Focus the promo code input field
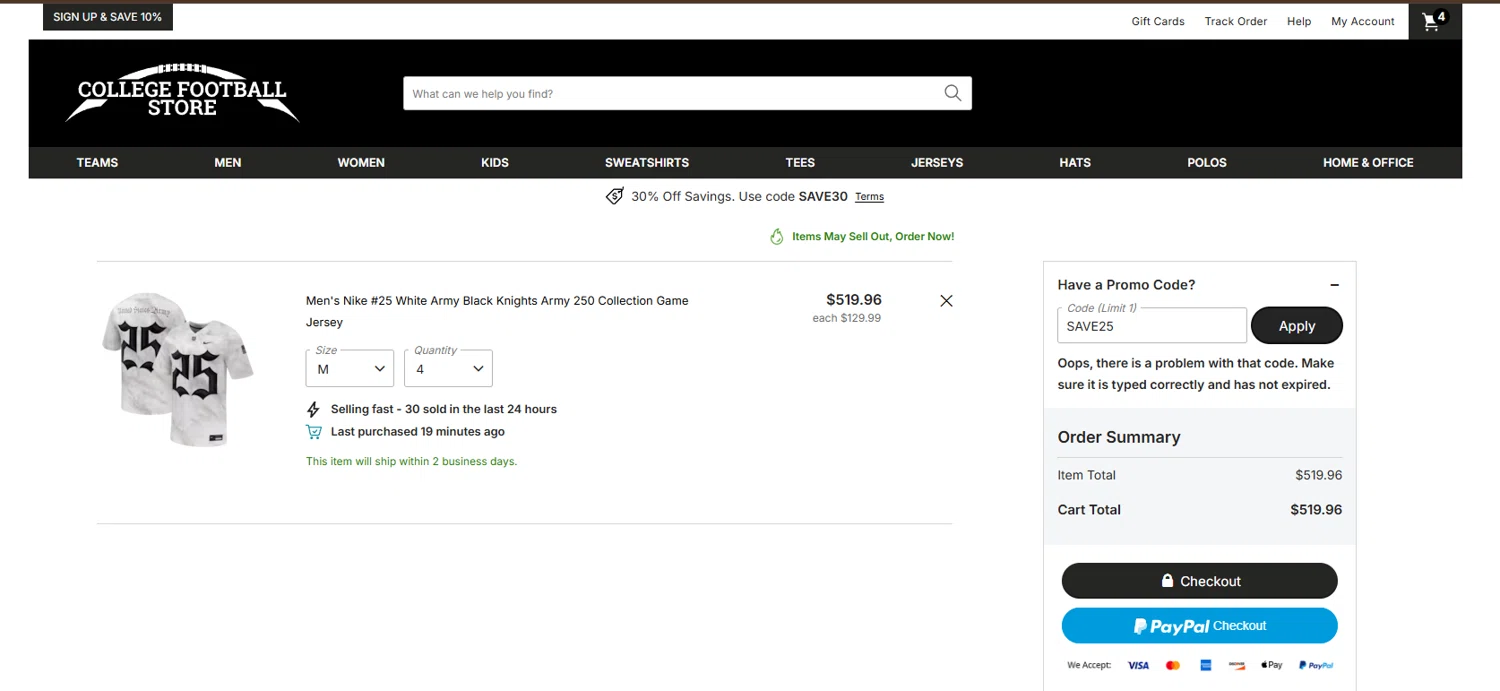The image size is (1500, 691). pos(1152,326)
